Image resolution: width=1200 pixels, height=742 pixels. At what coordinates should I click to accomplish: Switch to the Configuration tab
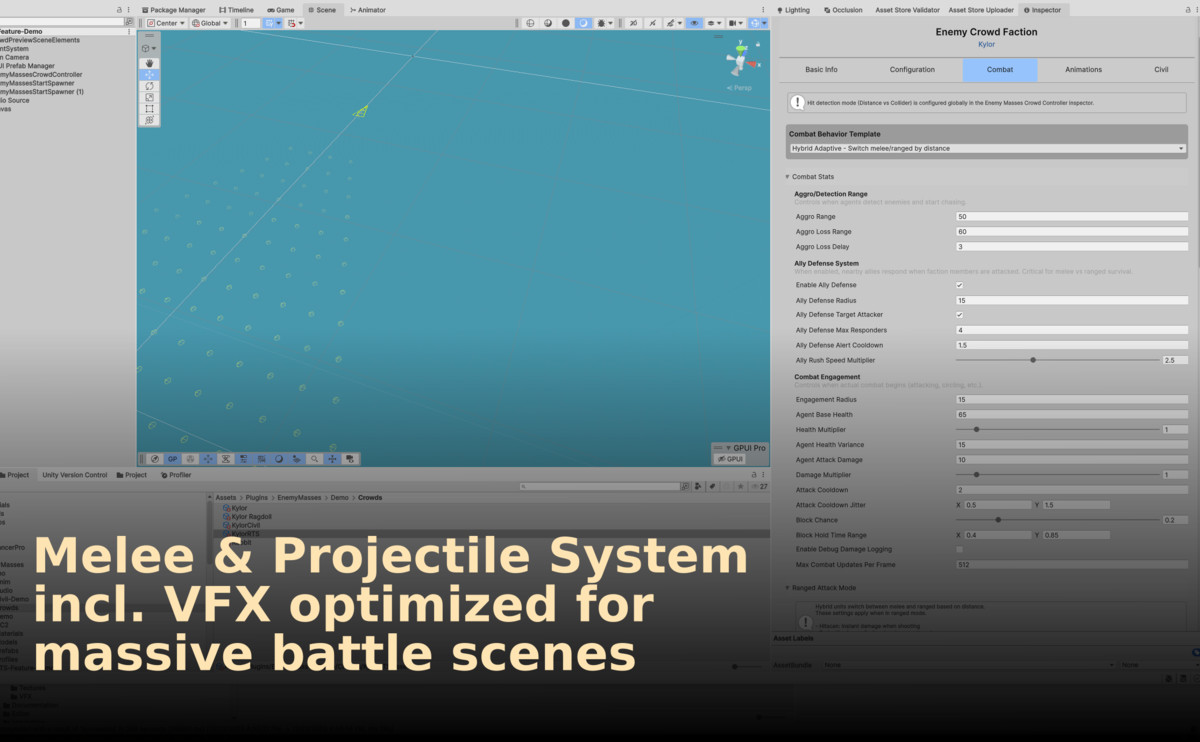[912, 69]
